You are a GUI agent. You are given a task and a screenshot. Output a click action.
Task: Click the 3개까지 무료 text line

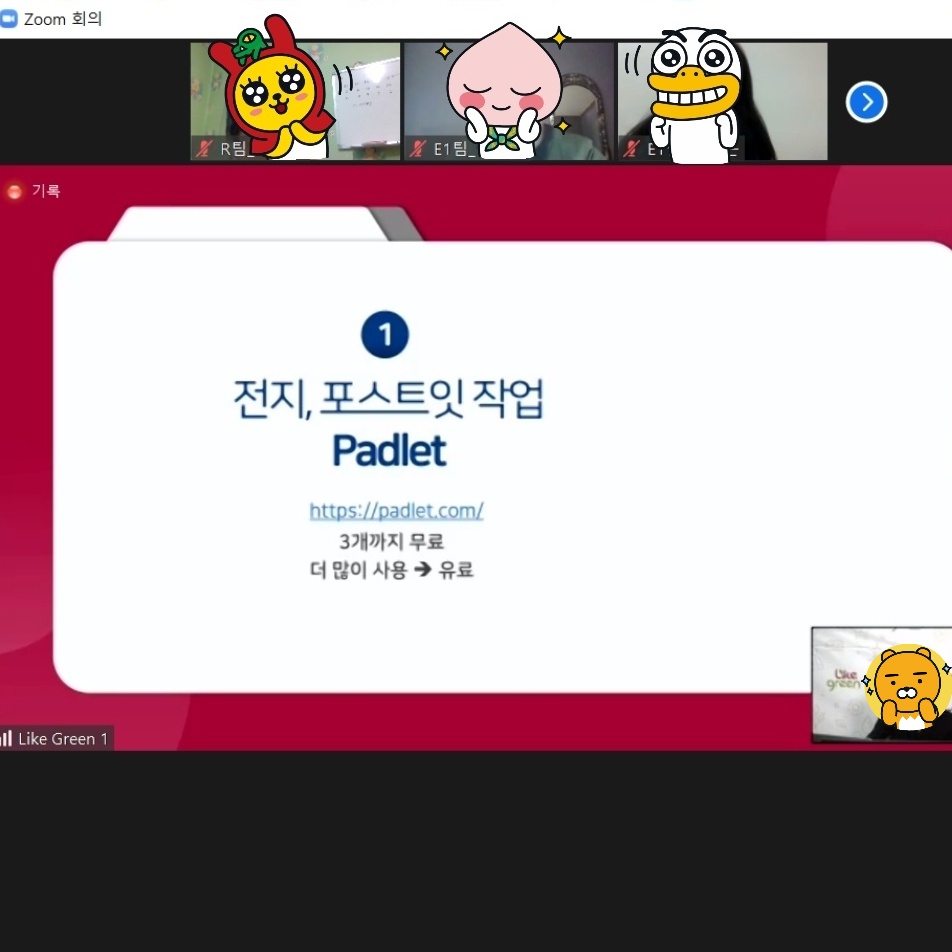[392, 541]
